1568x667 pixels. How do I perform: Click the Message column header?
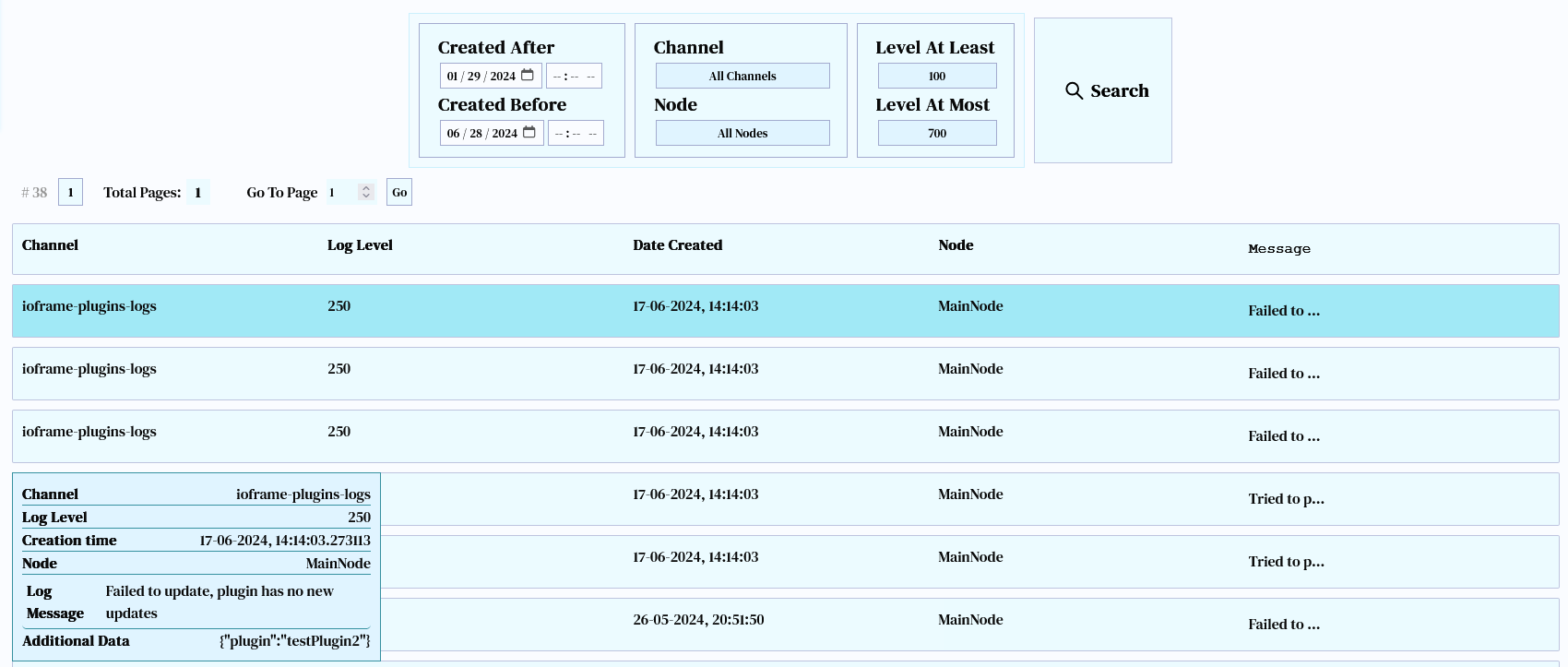click(1279, 249)
